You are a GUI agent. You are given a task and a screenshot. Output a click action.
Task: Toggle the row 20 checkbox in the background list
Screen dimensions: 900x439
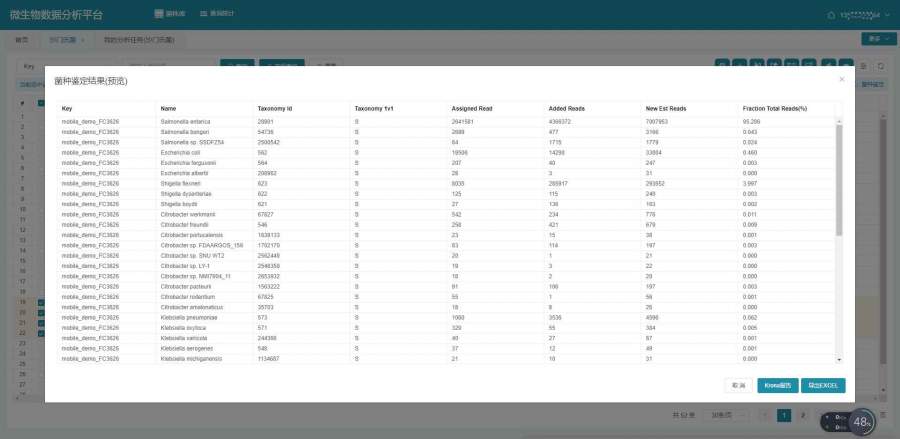(41, 312)
